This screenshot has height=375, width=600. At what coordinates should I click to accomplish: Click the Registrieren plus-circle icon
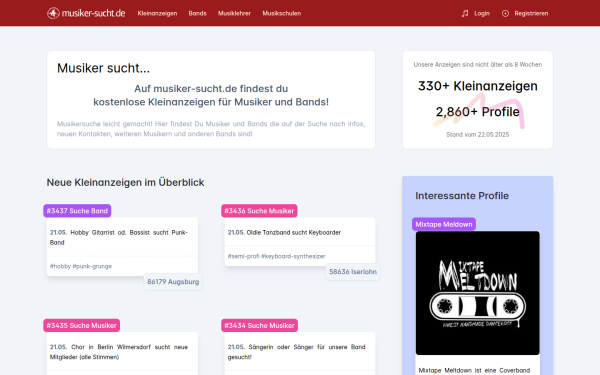pos(505,13)
